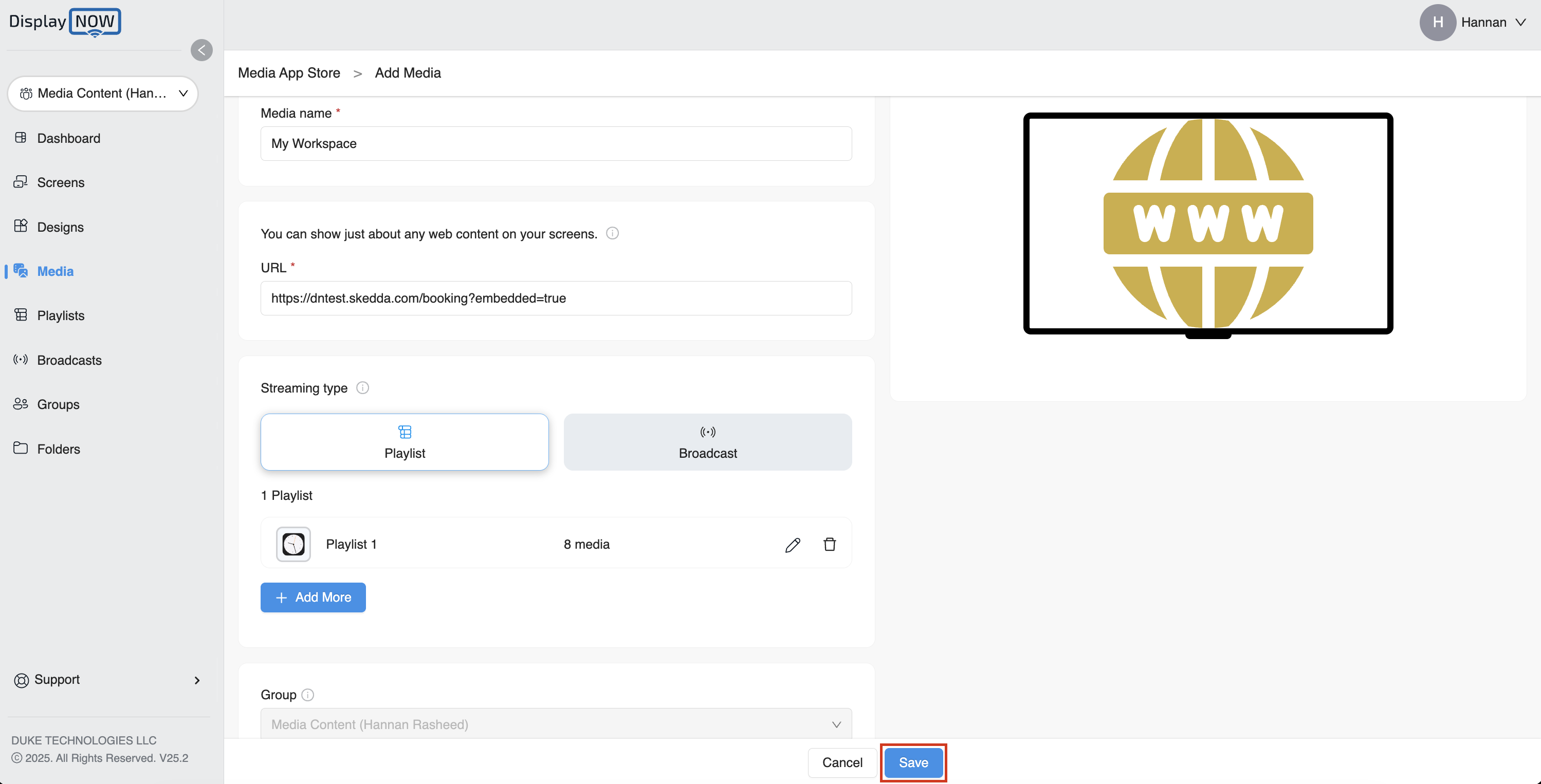
Task: Open the Media Content workspace dropdown
Action: (x=103, y=94)
